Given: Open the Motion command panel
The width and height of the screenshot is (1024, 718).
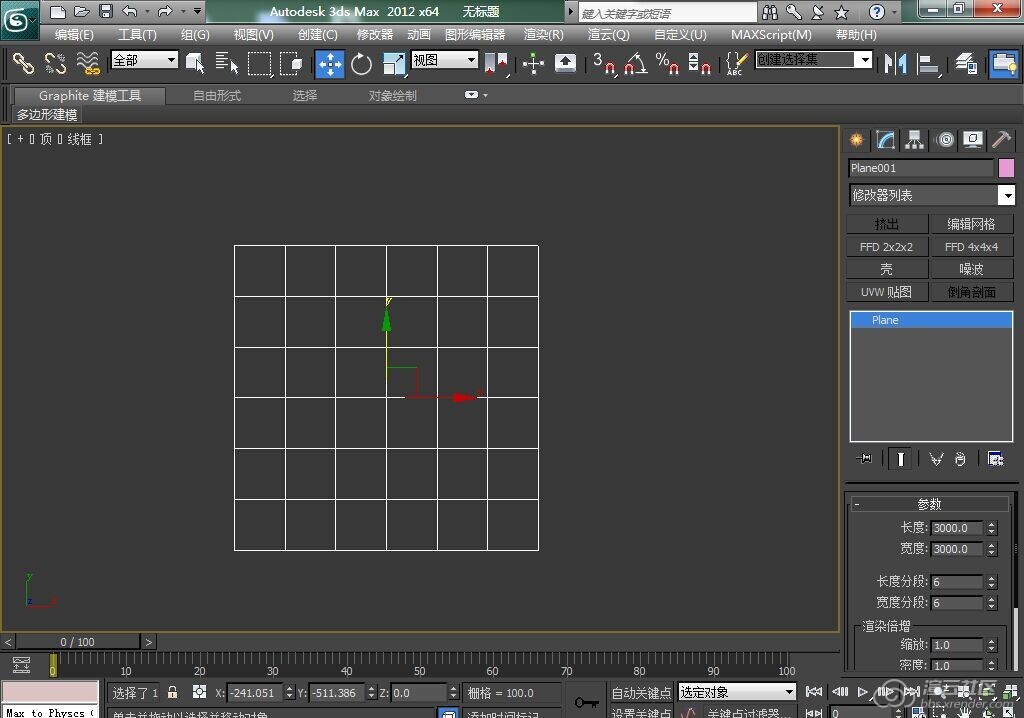Looking at the screenshot, I should point(944,140).
